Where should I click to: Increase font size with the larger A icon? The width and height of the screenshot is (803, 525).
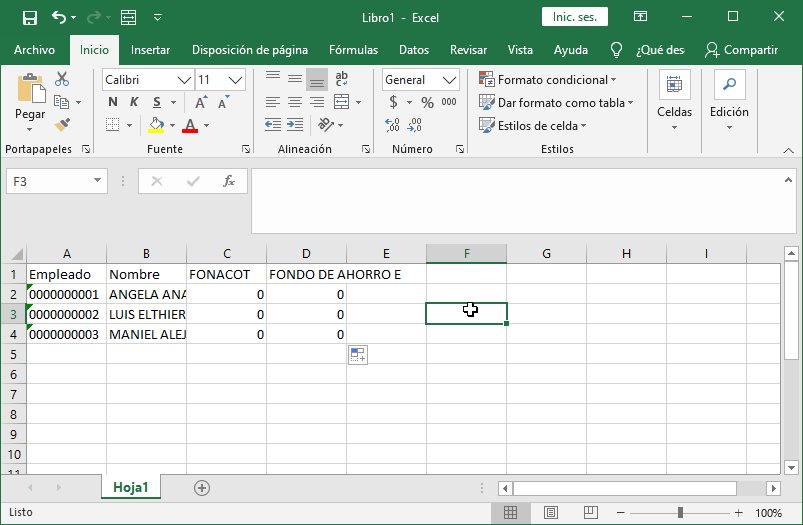(x=201, y=102)
